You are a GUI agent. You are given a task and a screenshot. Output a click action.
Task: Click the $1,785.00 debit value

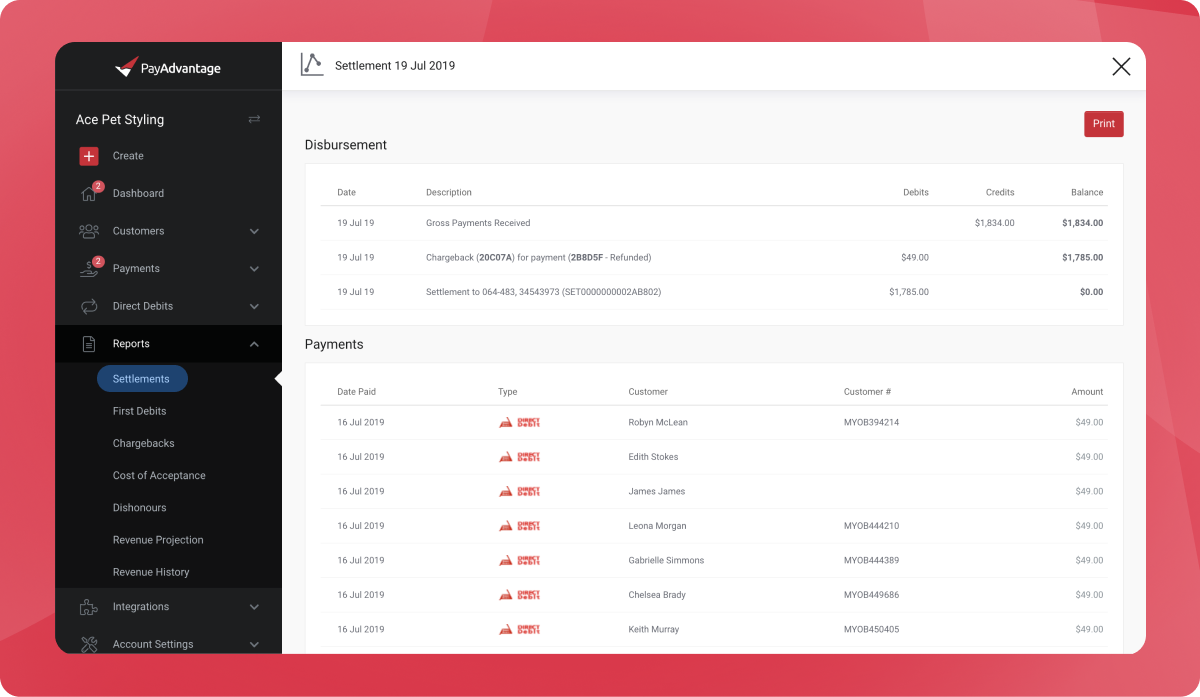[x=909, y=292]
